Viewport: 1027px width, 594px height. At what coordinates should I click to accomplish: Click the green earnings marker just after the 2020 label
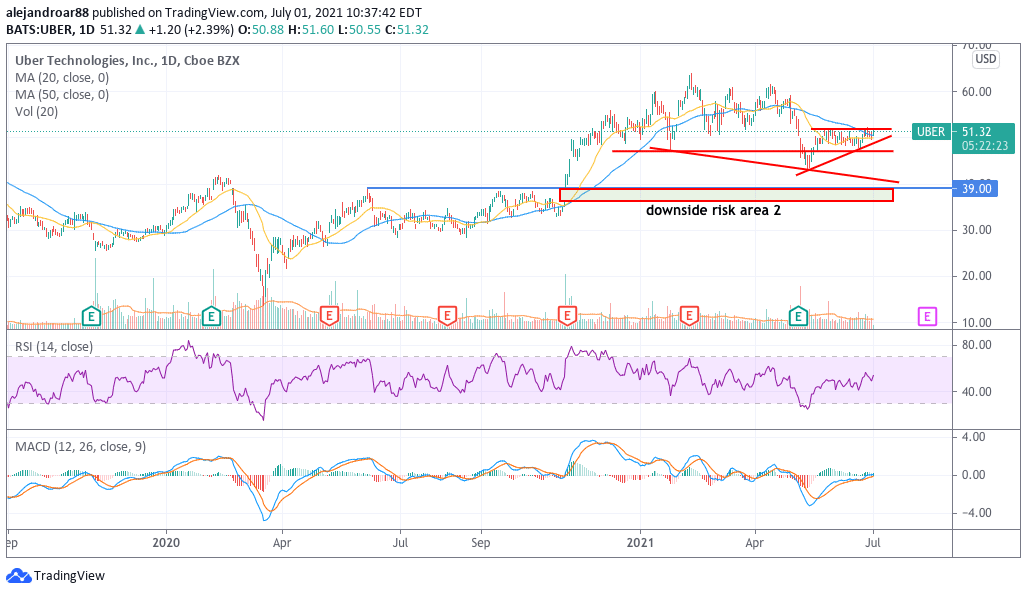pyautogui.click(x=211, y=317)
